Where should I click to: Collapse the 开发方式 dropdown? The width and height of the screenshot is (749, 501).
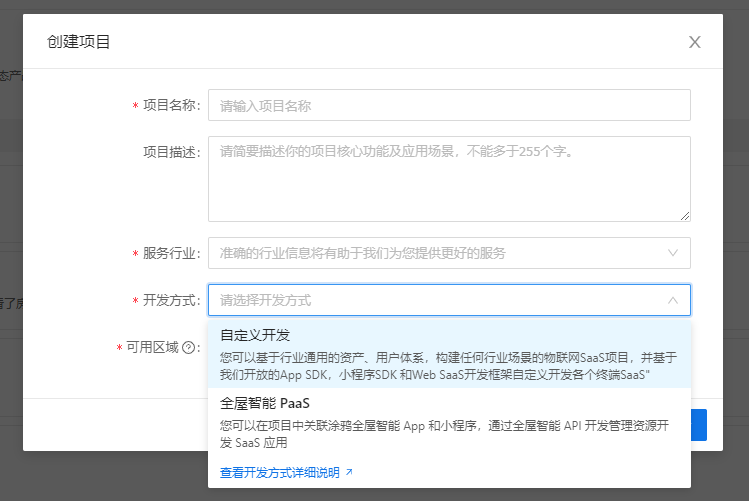[x=449, y=300]
